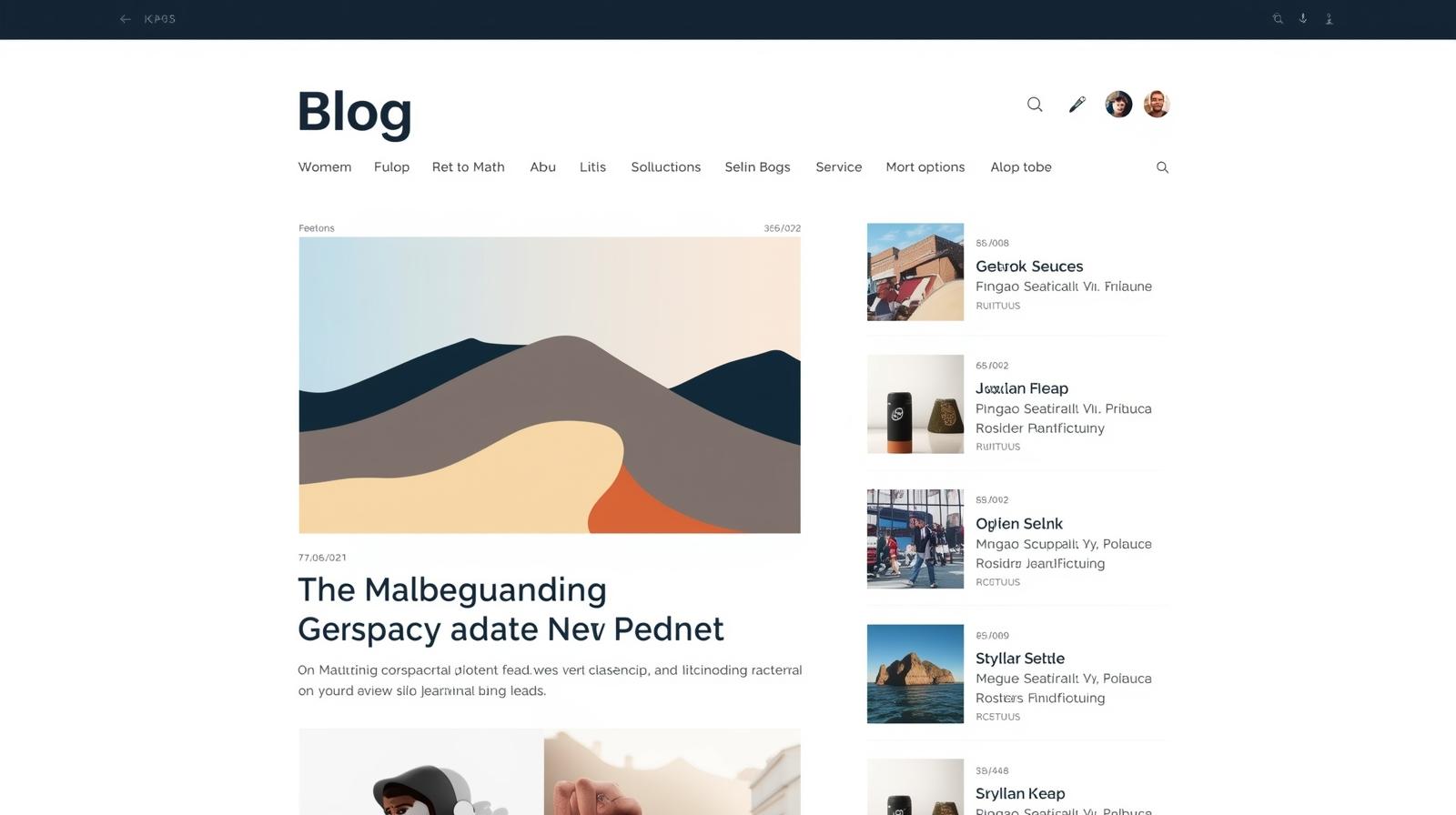
Task: Open the dark-haired user avatar
Action: (x=1118, y=105)
